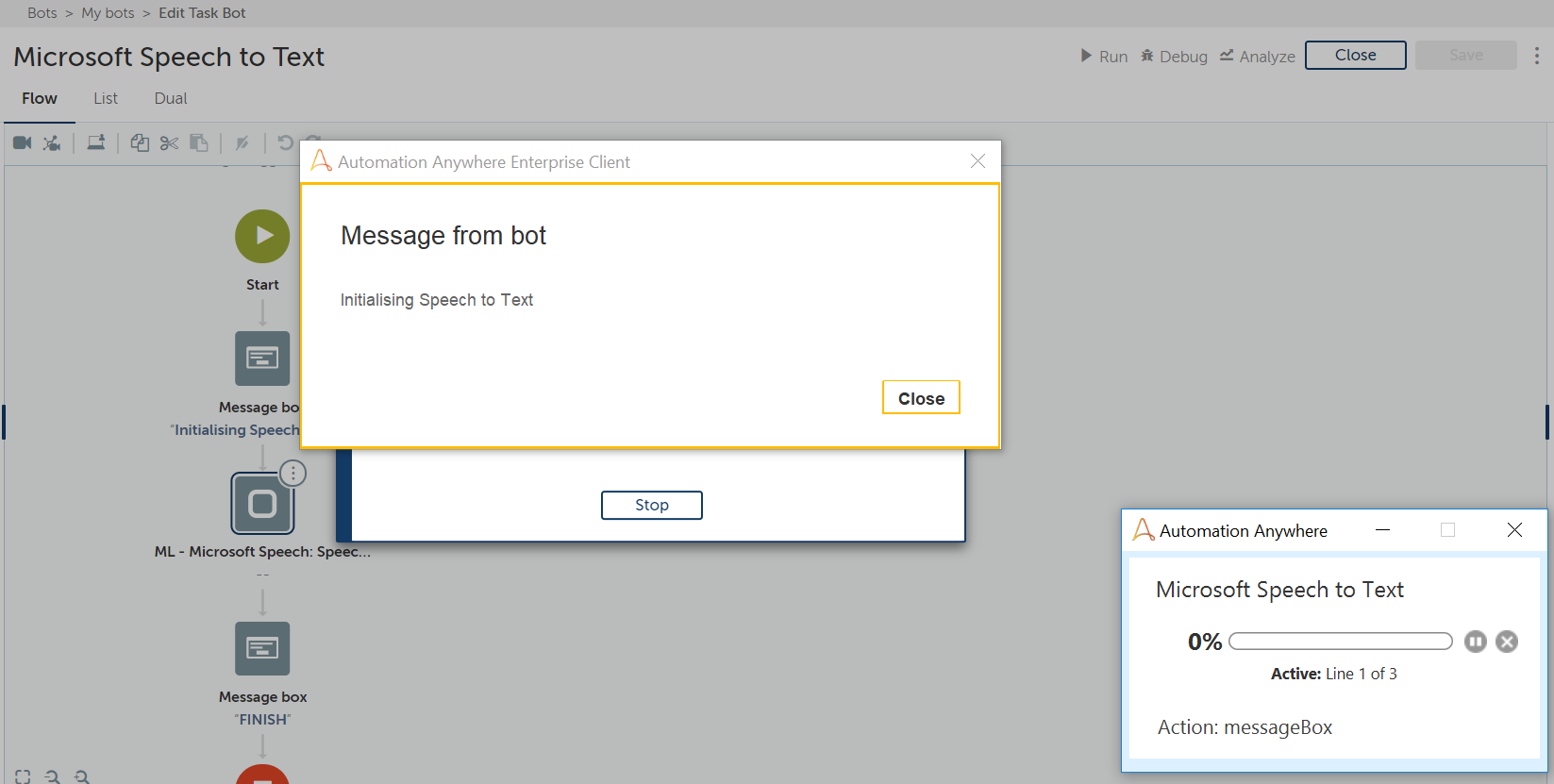Open three-dot menu on Microsoft Speech node
1554x784 pixels.
pyautogui.click(x=293, y=473)
